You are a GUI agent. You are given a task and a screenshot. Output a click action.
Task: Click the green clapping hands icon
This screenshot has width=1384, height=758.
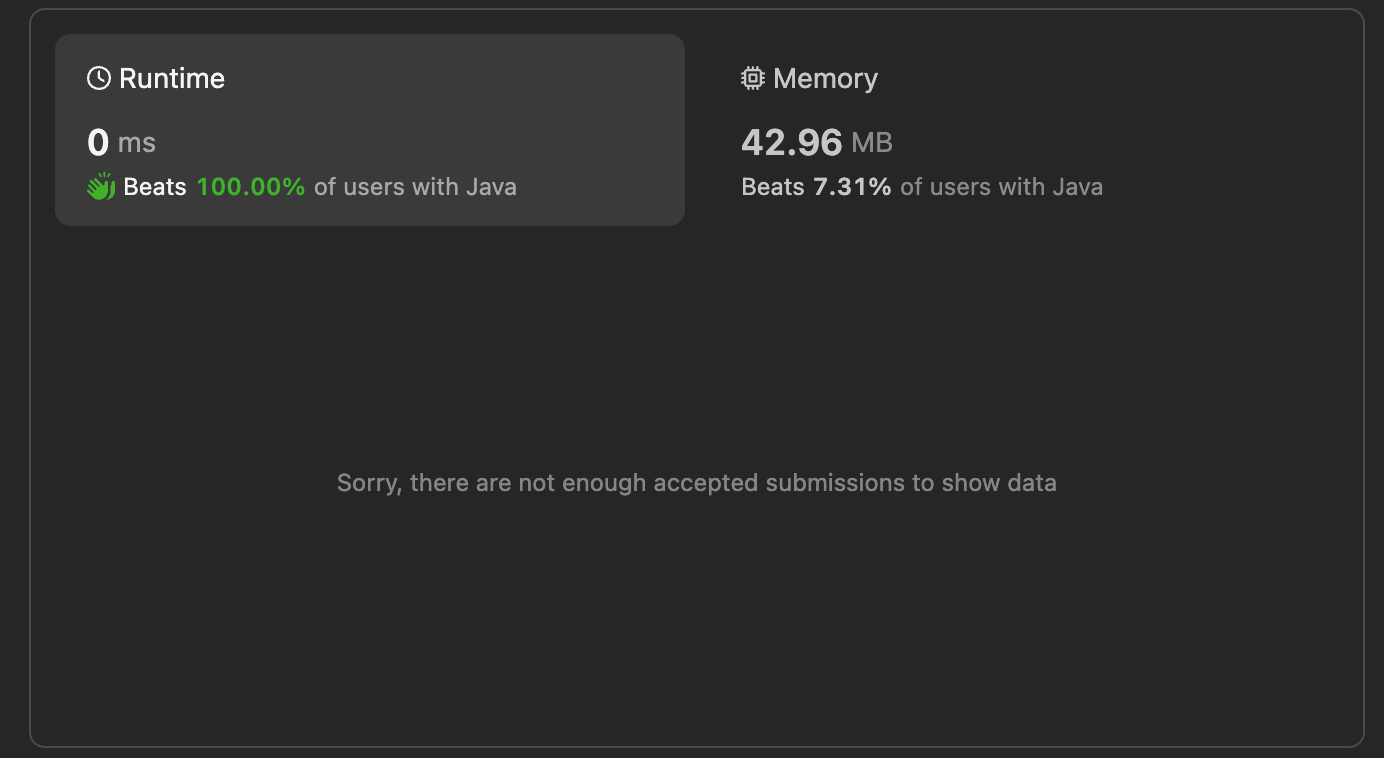click(101, 187)
